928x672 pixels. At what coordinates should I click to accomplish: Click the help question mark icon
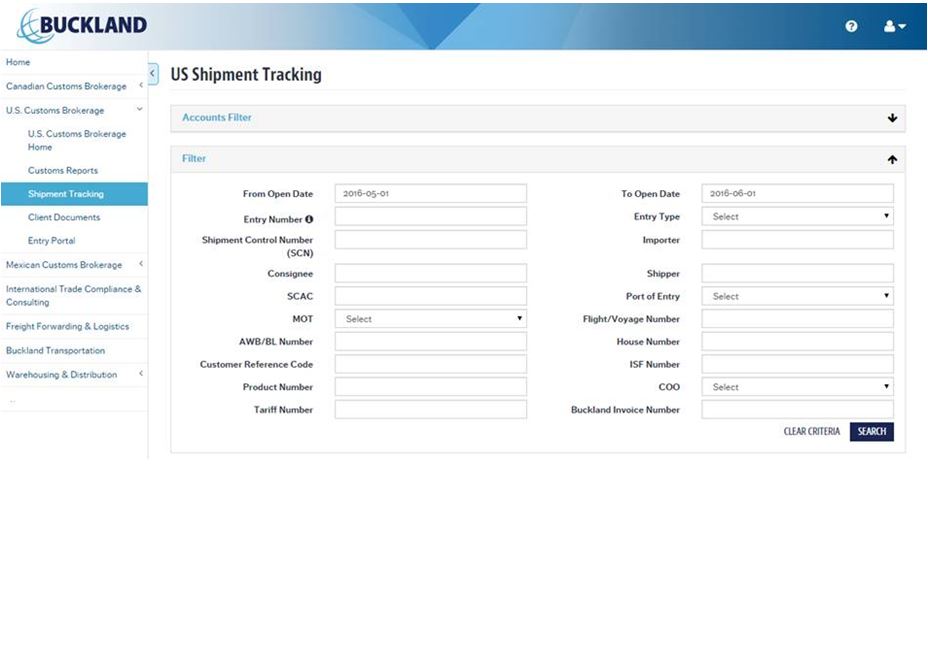click(851, 26)
